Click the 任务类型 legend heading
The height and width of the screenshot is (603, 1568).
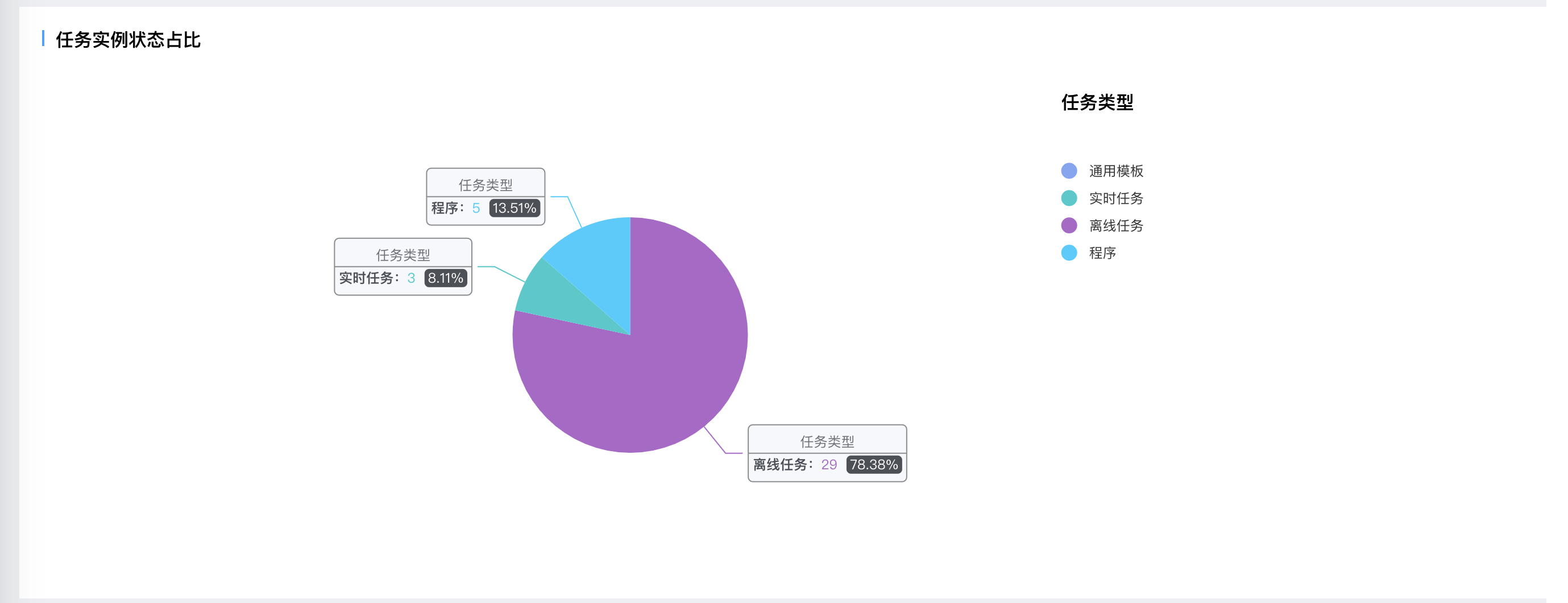[1097, 102]
